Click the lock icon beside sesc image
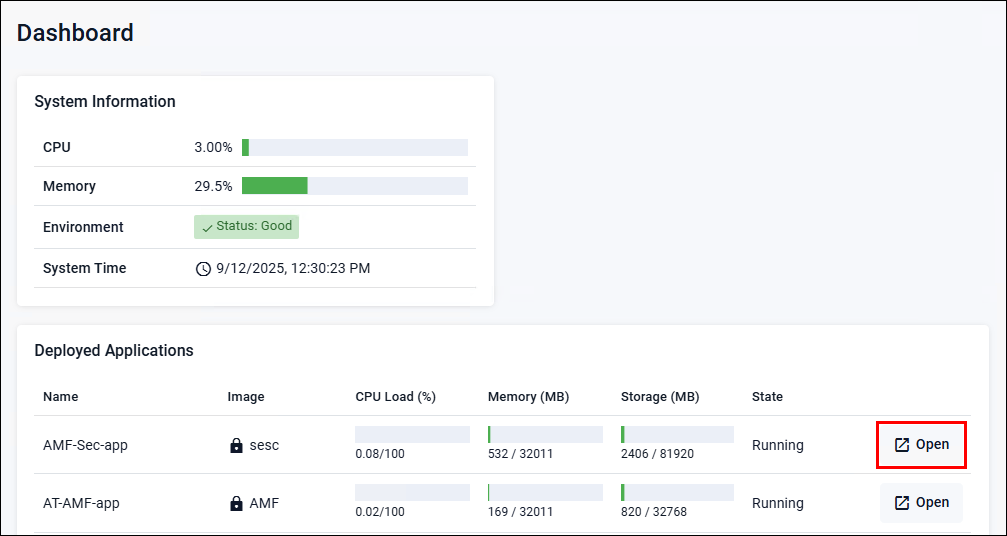Image resolution: width=1007 pixels, height=536 pixels. point(236,445)
